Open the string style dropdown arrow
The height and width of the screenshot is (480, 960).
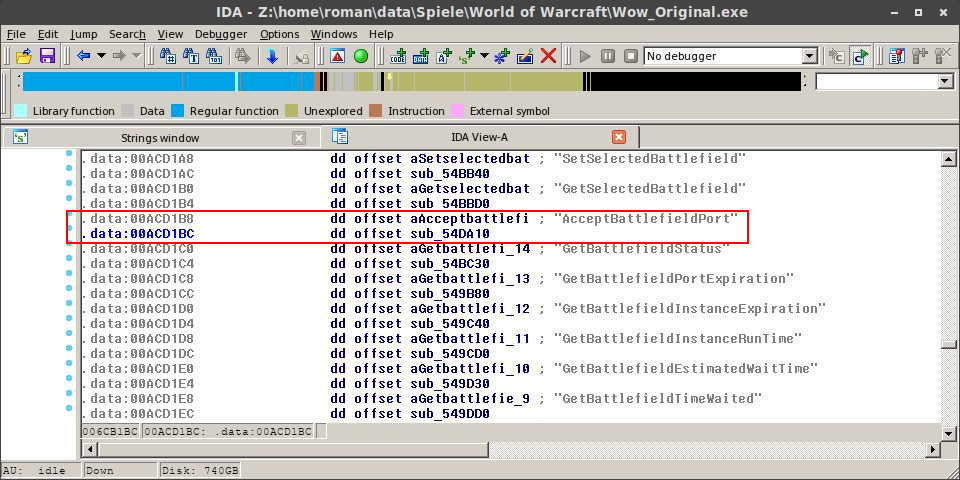click(x=484, y=56)
